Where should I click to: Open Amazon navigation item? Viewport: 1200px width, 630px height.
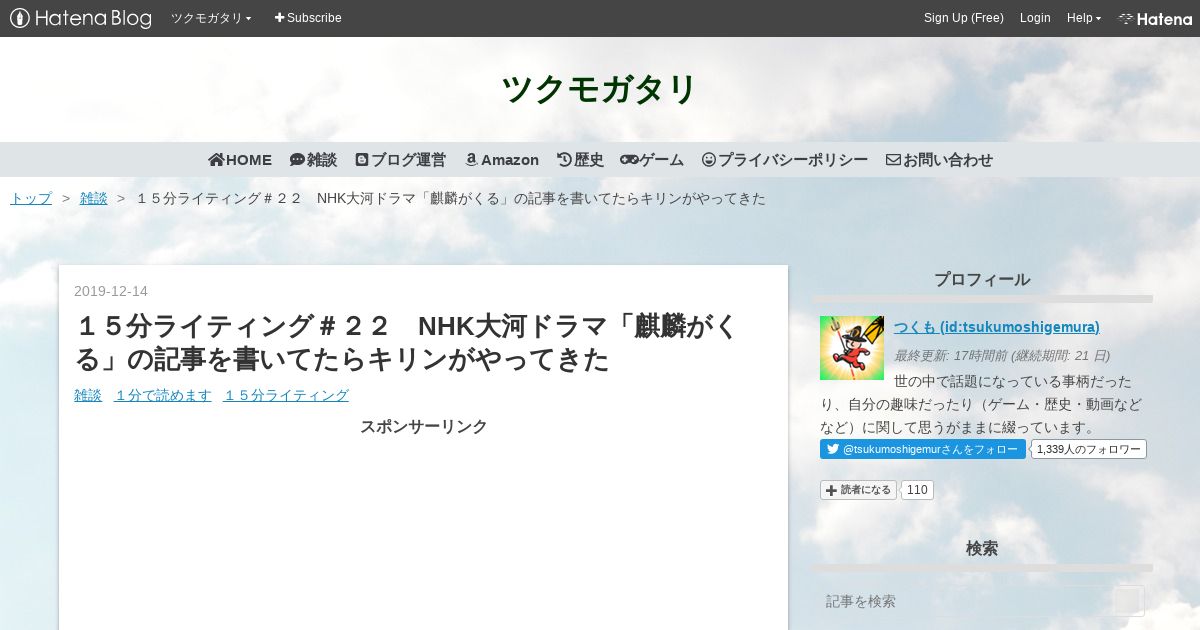pyautogui.click(x=502, y=160)
